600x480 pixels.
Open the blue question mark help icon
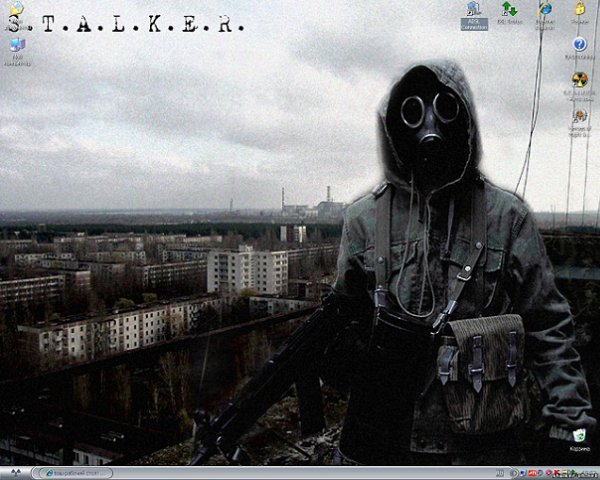tap(580, 44)
